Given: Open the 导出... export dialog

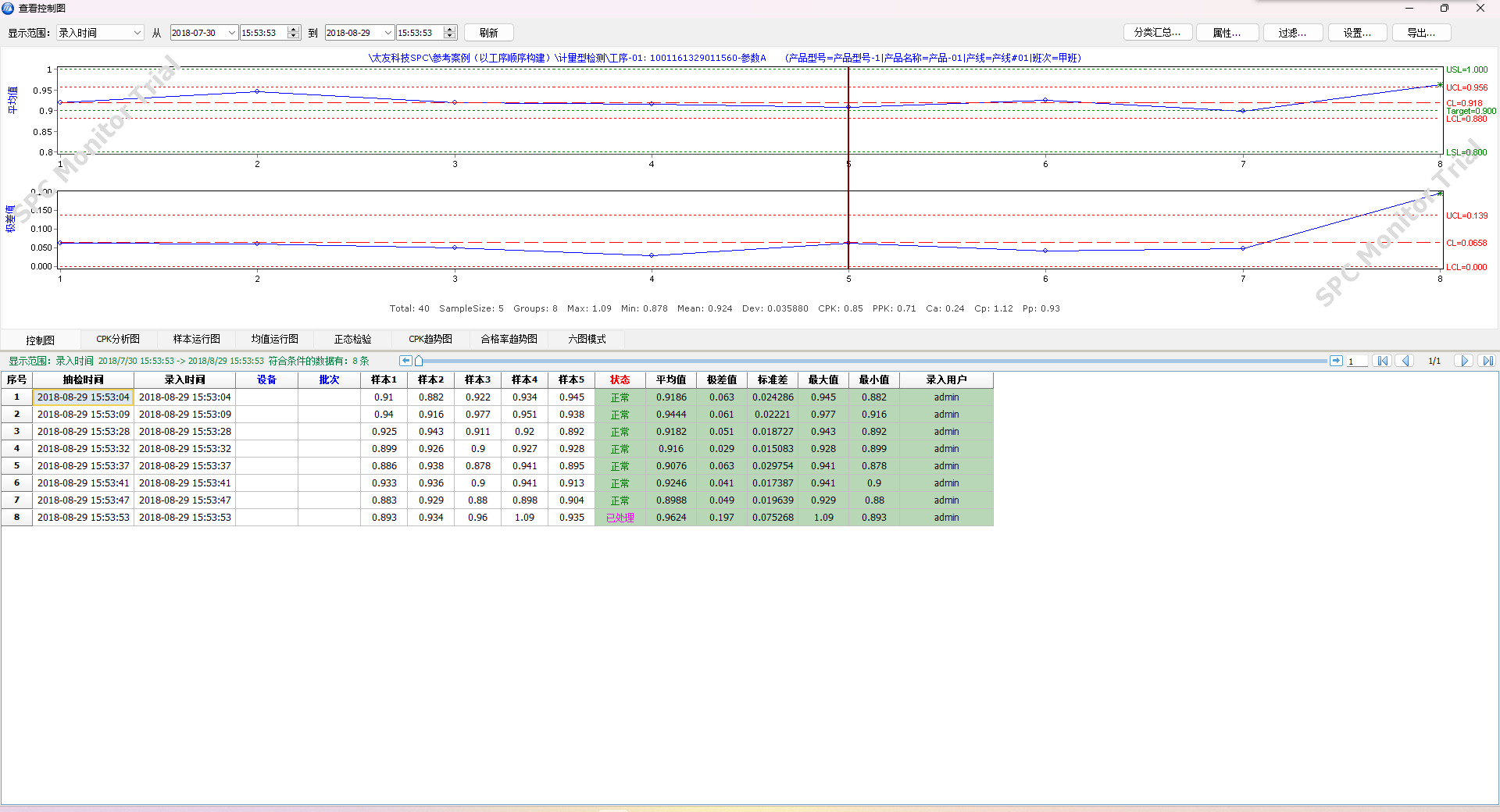Looking at the screenshot, I should click(x=1421, y=33).
